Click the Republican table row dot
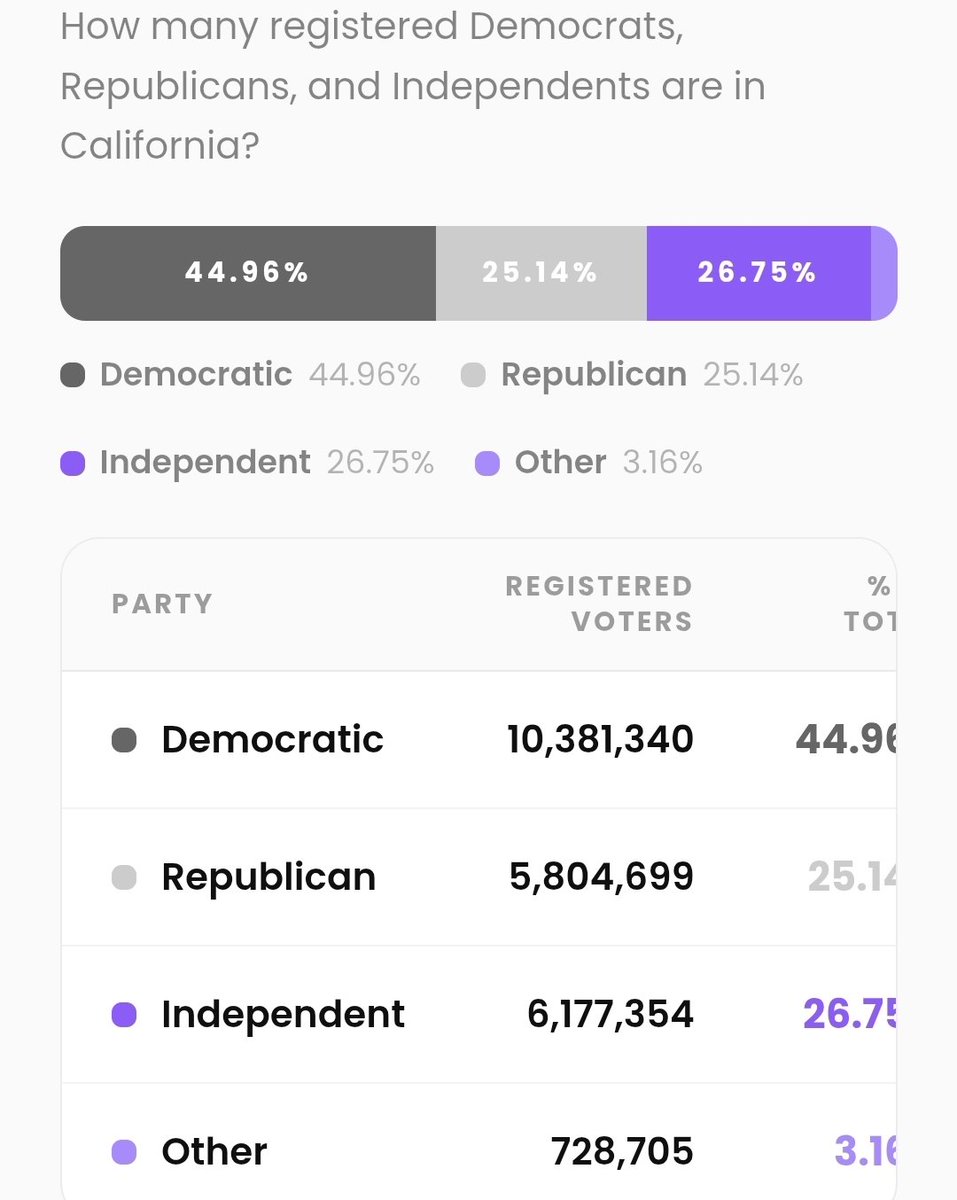957x1200 pixels. [124, 877]
